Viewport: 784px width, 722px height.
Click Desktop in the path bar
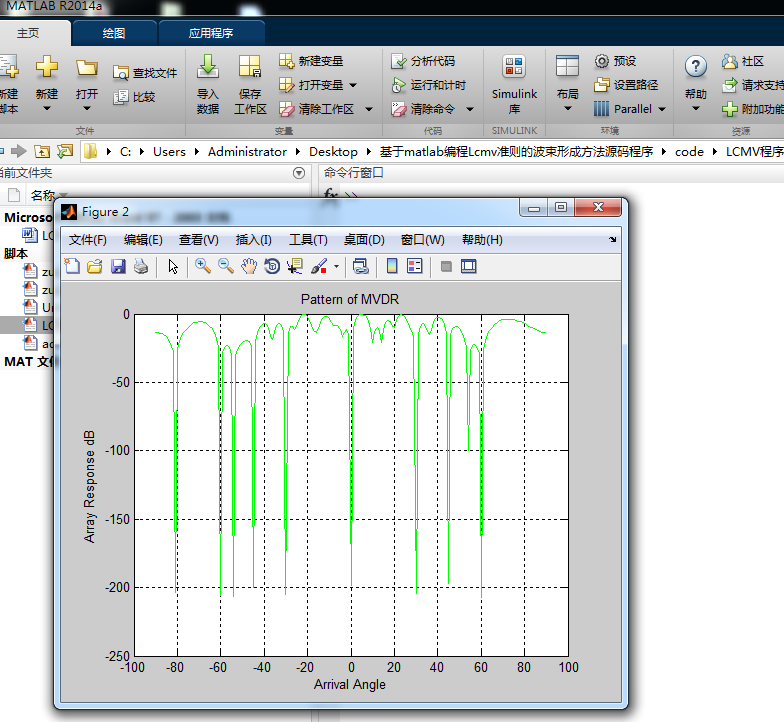[333, 152]
